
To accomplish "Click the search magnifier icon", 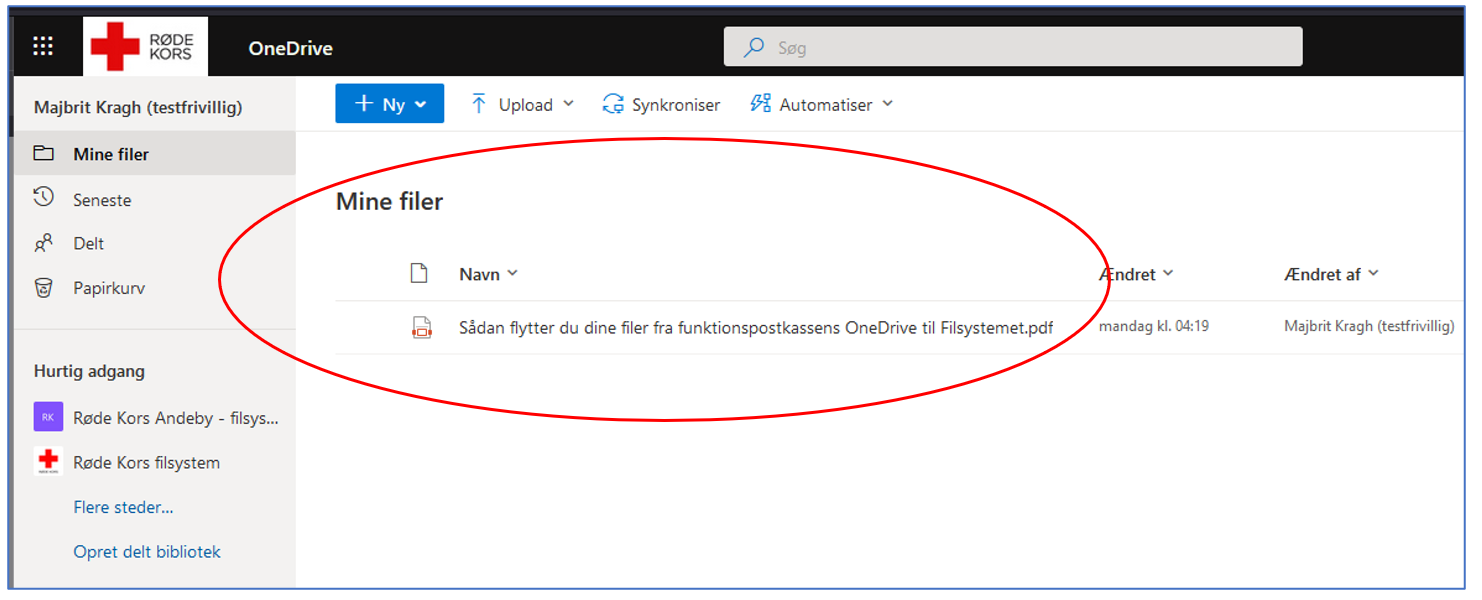I will point(755,47).
